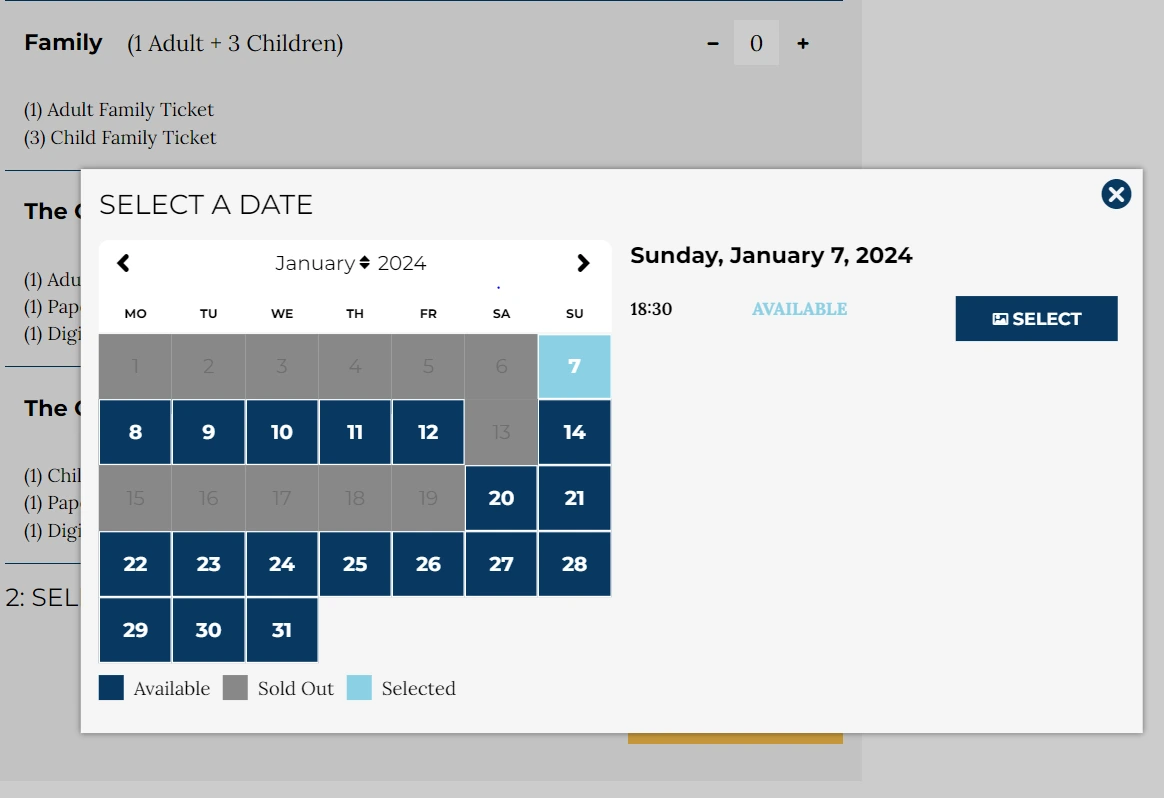Go to the previous month

click(x=124, y=263)
